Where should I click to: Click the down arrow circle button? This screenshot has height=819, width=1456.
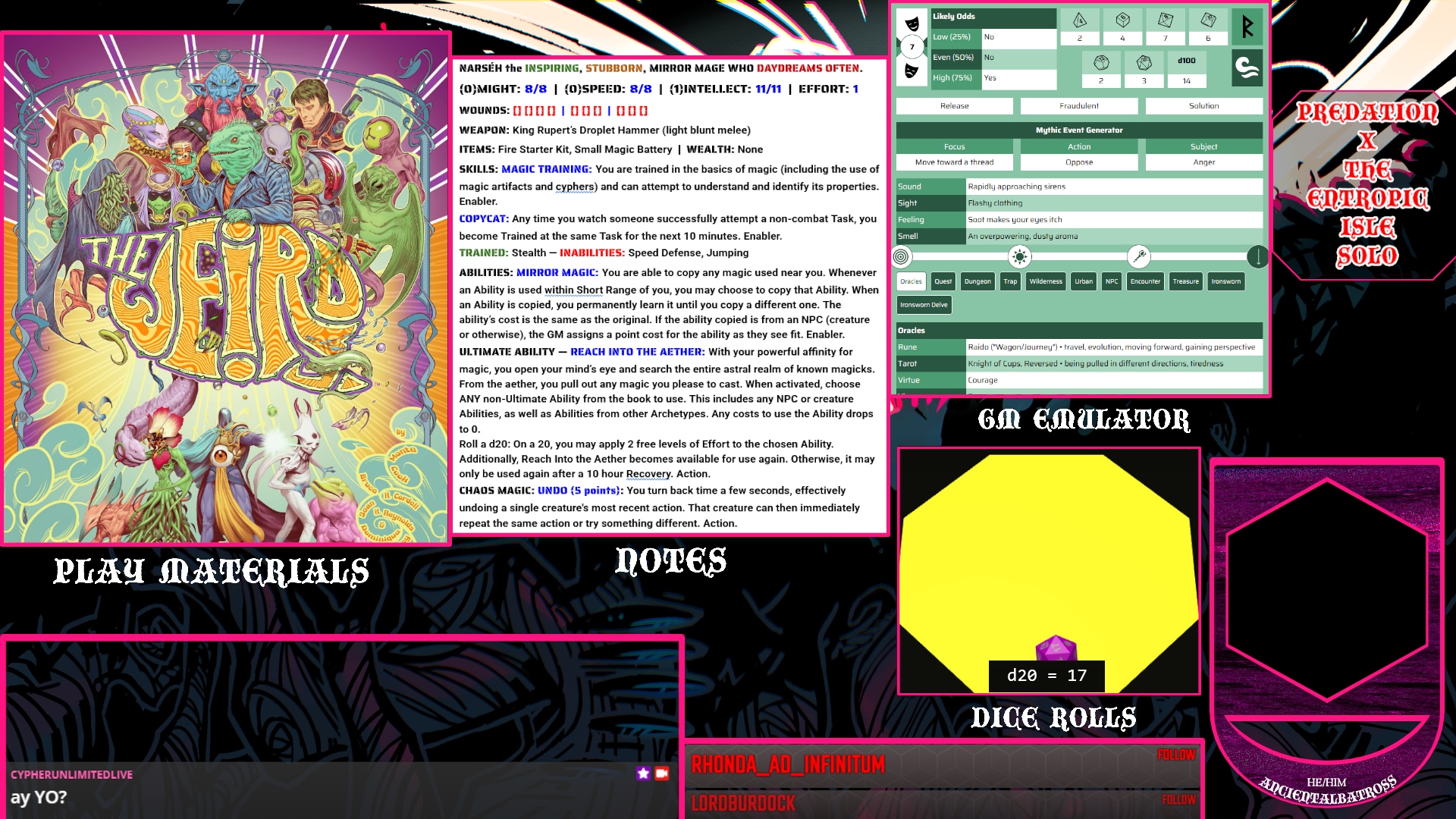[1258, 257]
